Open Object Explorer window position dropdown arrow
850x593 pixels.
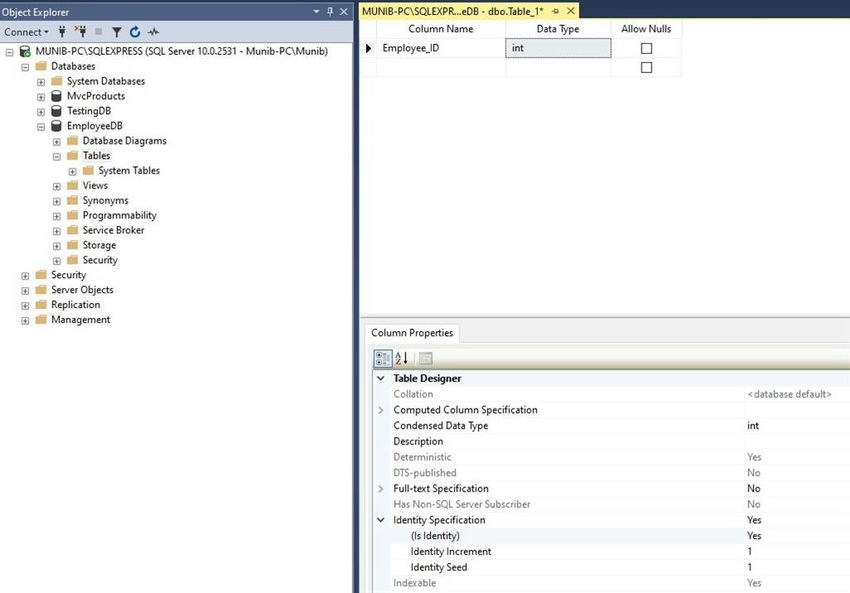pos(316,11)
